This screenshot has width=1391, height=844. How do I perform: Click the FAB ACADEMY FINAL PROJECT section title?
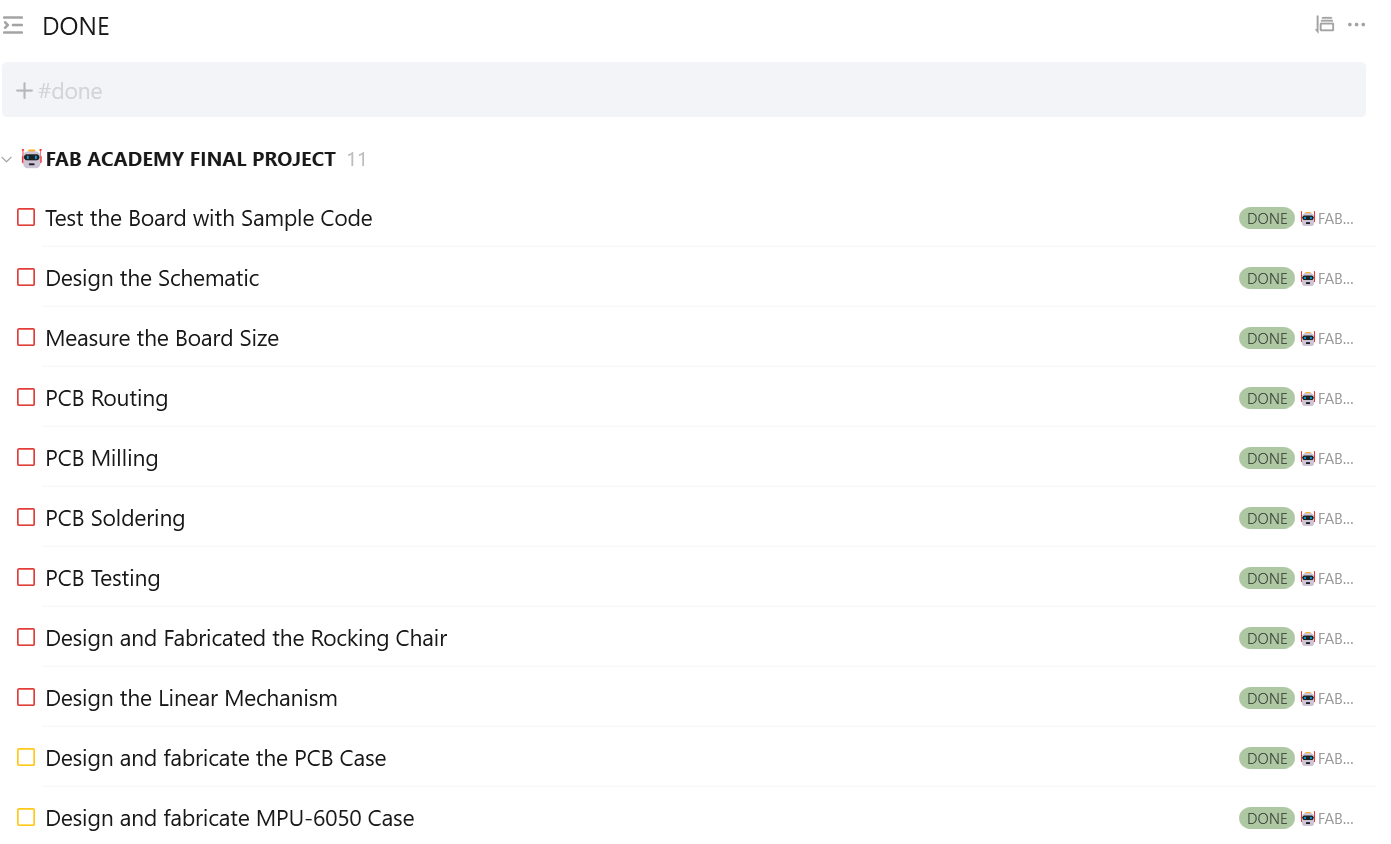pos(190,159)
